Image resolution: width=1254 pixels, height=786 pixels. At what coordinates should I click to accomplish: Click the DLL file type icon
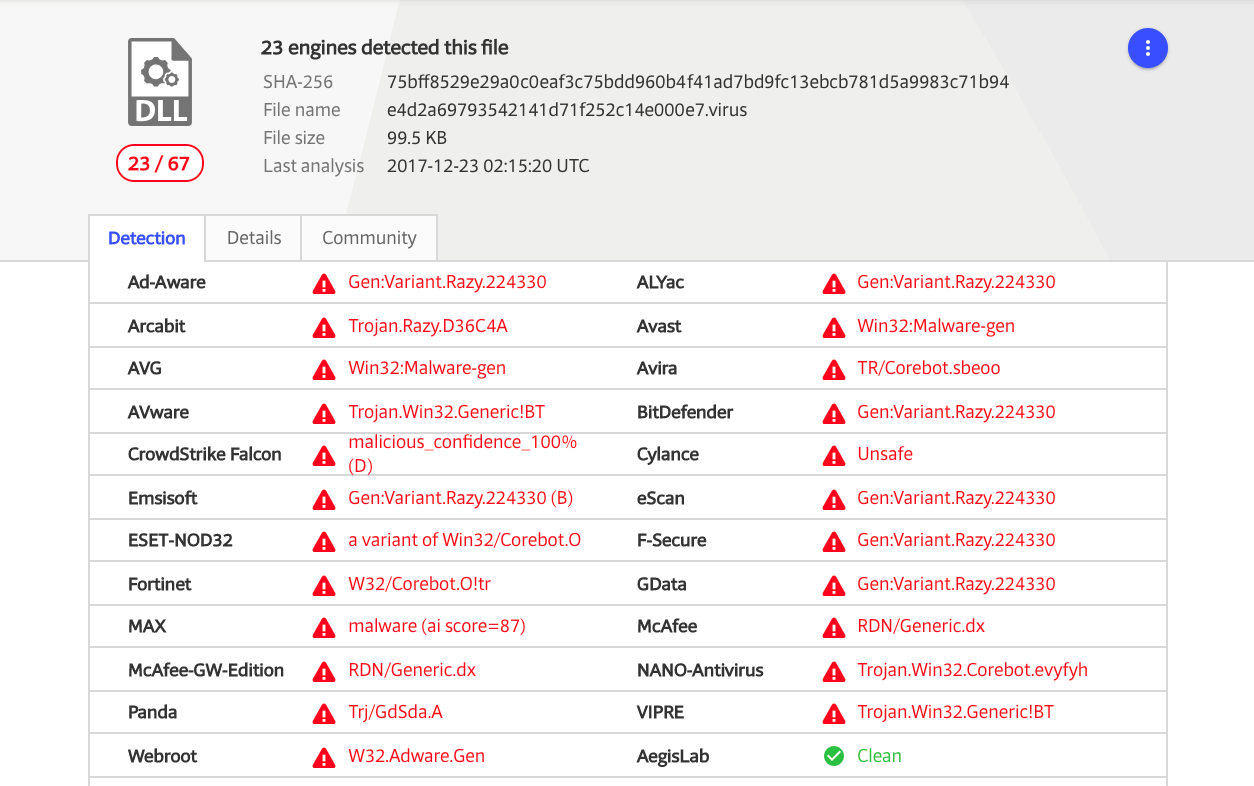click(160, 82)
